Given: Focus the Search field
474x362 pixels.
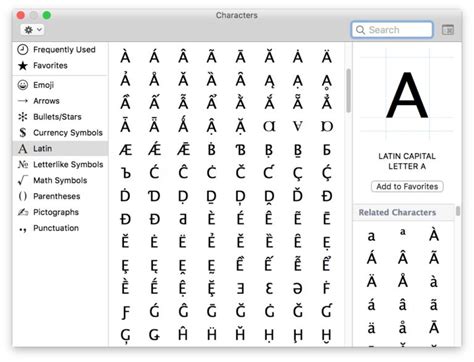Looking at the screenshot, I should pyautogui.click(x=392, y=30).
